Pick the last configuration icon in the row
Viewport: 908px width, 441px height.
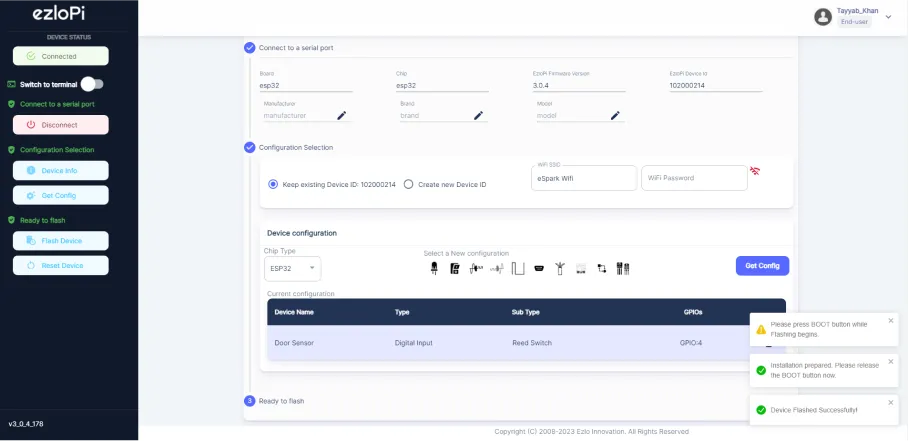tap(622, 268)
